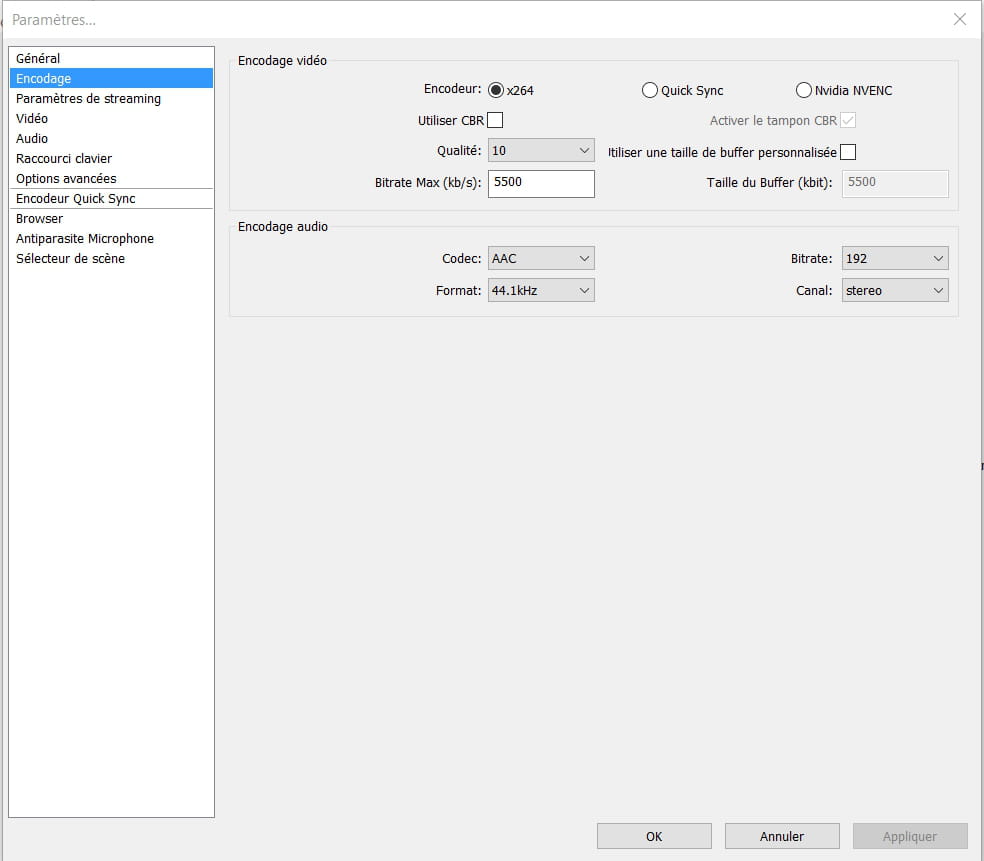This screenshot has width=984, height=861.
Task: Click the Taille du Buffer field
Action: [x=895, y=183]
